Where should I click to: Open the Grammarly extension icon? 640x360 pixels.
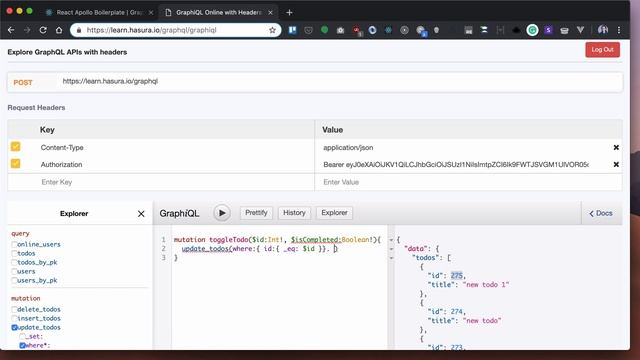click(532, 30)
